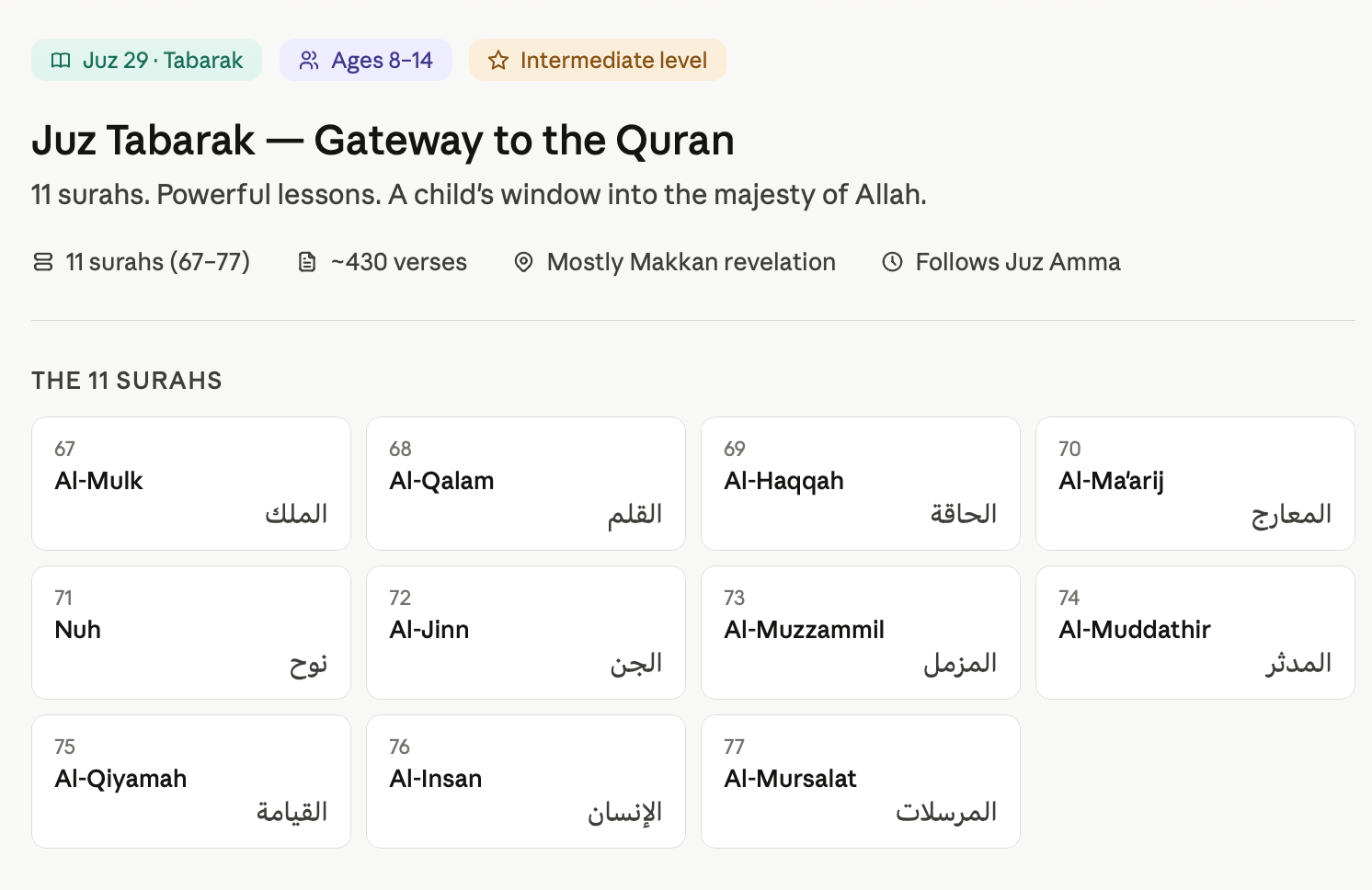Open the Al-Ma'arij surah card
Screen dimensions: 1372x890
click(1195, 484)
